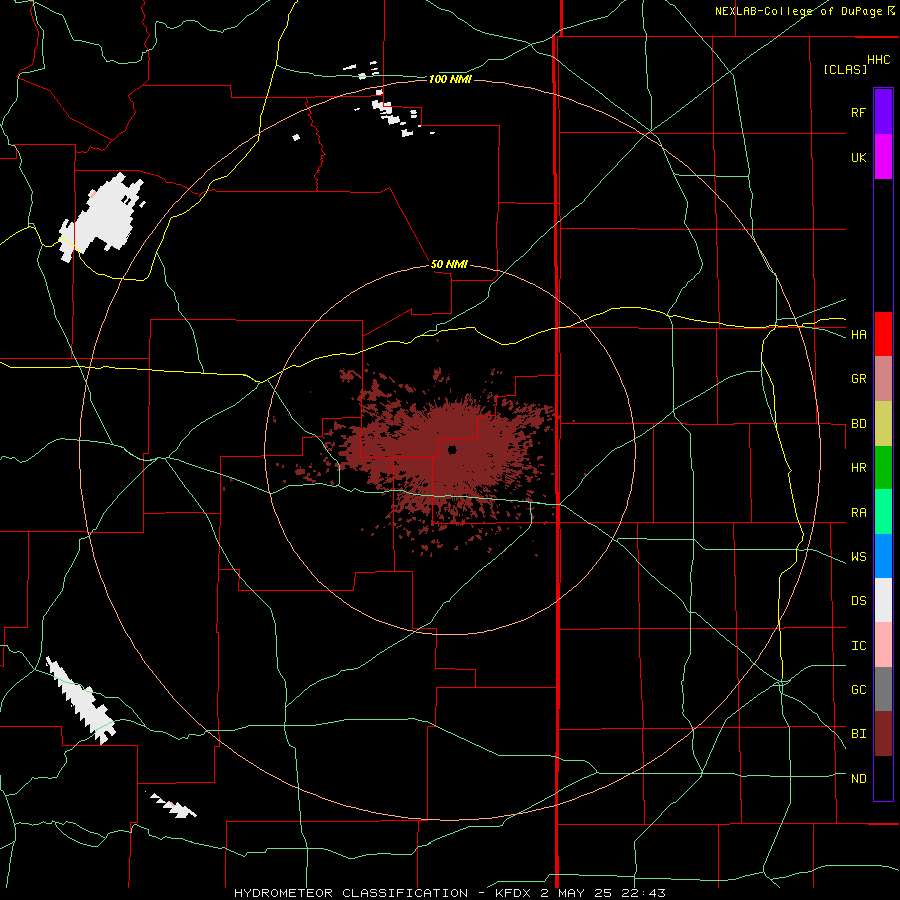900x900 pixels.
Task: Click the HA red legend color block
Action: pyautogui.click(x=883, y=334)
